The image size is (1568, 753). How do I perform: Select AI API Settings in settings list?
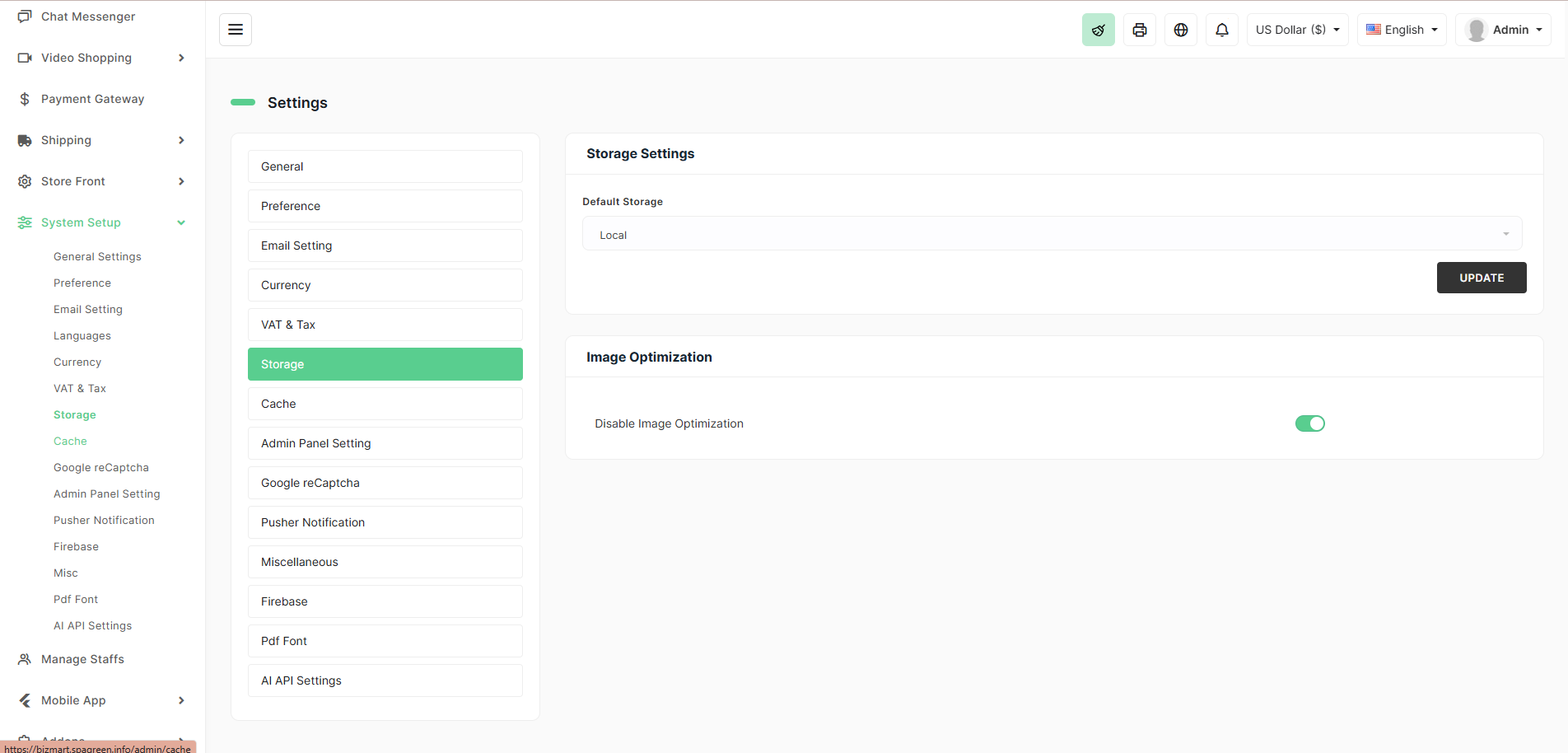tap(385, 681)
